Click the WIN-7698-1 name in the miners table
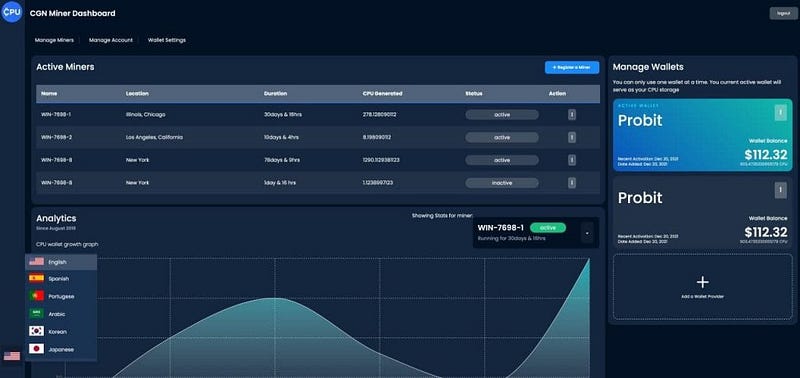 (x=56, y=115)
